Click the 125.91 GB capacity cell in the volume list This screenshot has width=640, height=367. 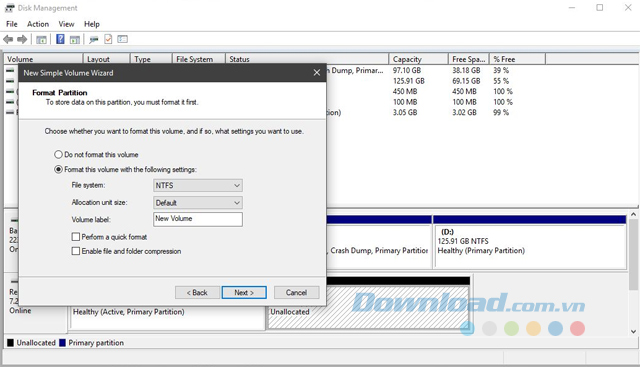pos(409,81)
